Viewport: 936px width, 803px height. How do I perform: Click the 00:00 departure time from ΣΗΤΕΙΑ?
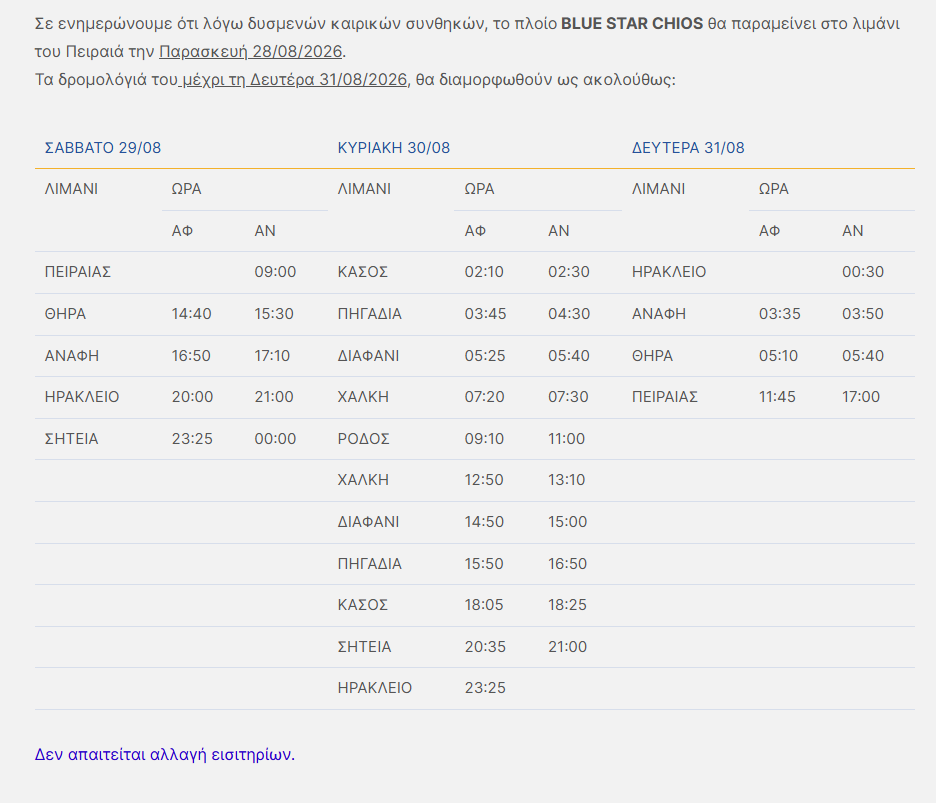pyautogui.click(x=275, y=439)
